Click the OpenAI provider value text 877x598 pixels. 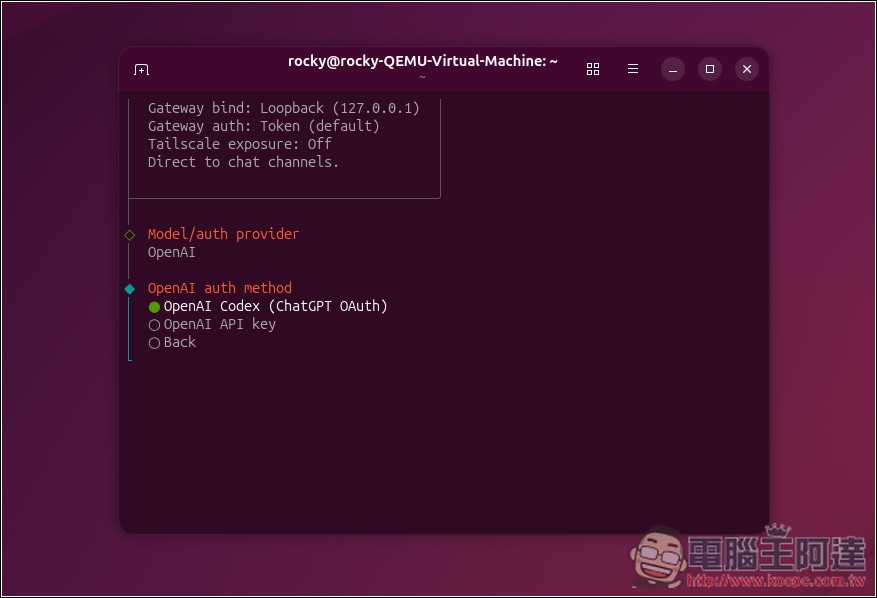point(172,252)
